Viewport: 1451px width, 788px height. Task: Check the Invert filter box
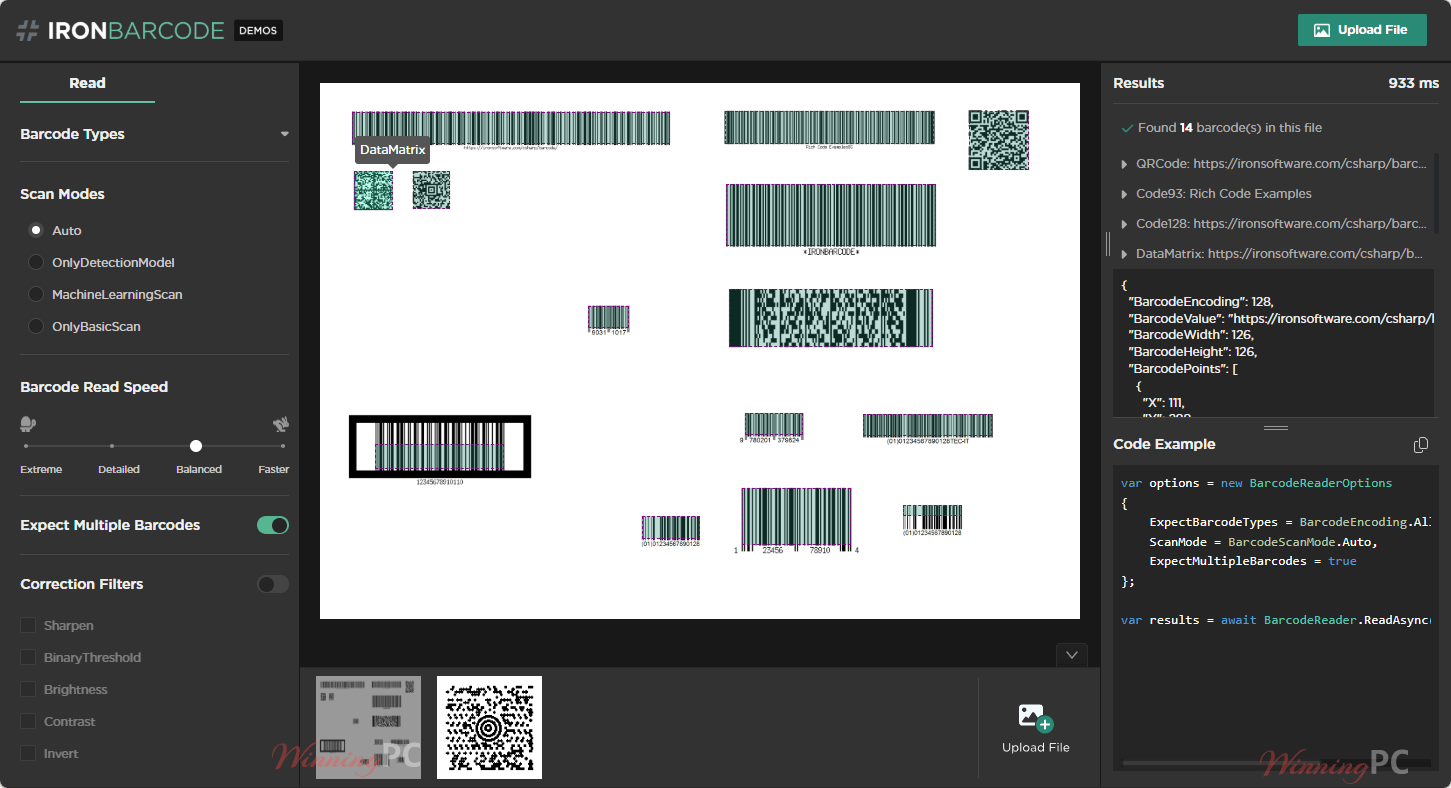coord(28,754)
